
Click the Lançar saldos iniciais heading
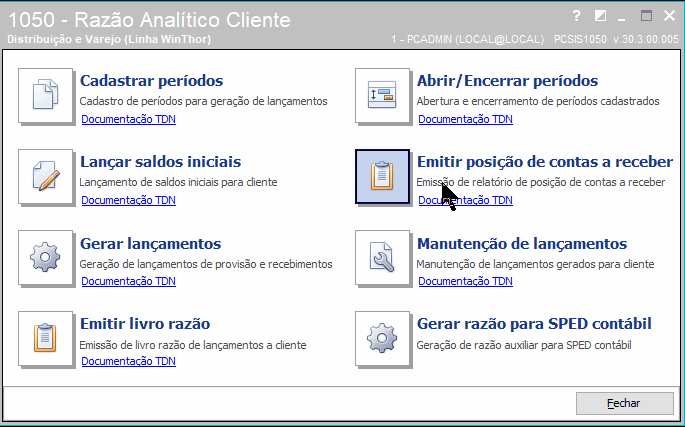pyautogui.click(x=160, y=162)
